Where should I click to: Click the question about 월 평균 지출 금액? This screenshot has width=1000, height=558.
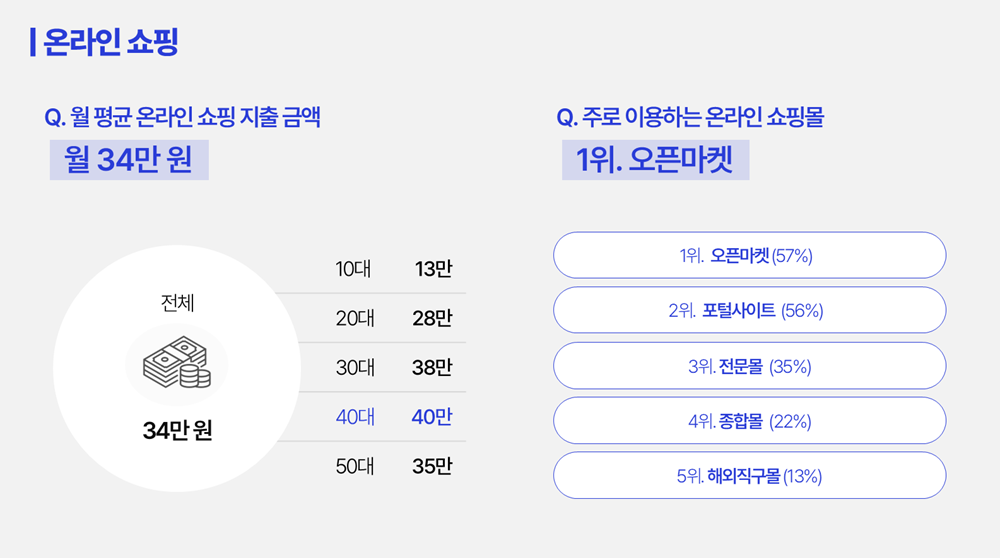tap(182, 117)
